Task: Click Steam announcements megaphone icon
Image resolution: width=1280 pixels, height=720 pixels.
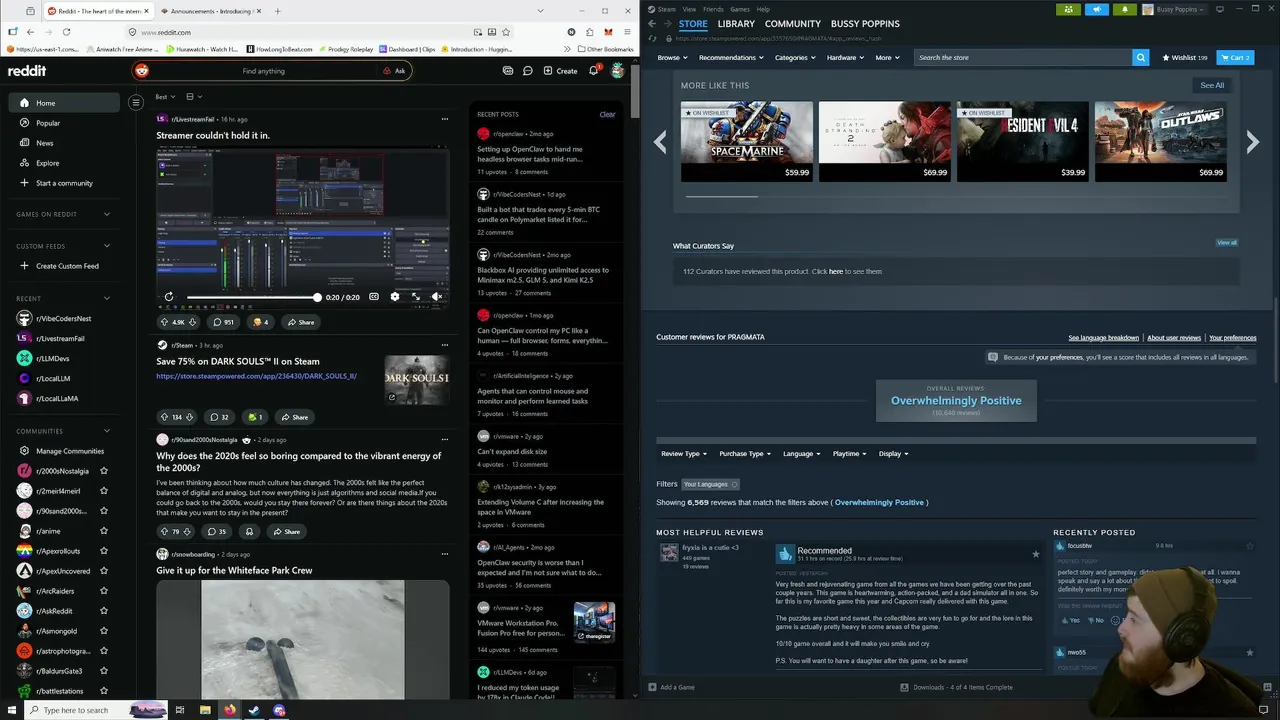Action: click(1096, 10)
